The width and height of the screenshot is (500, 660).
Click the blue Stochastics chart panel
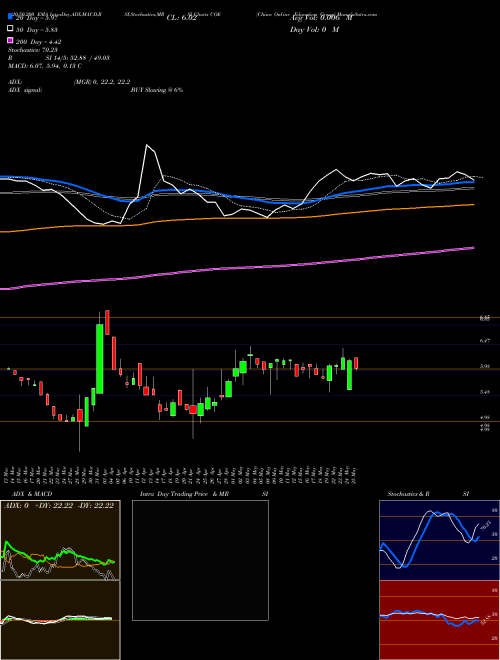439,540
